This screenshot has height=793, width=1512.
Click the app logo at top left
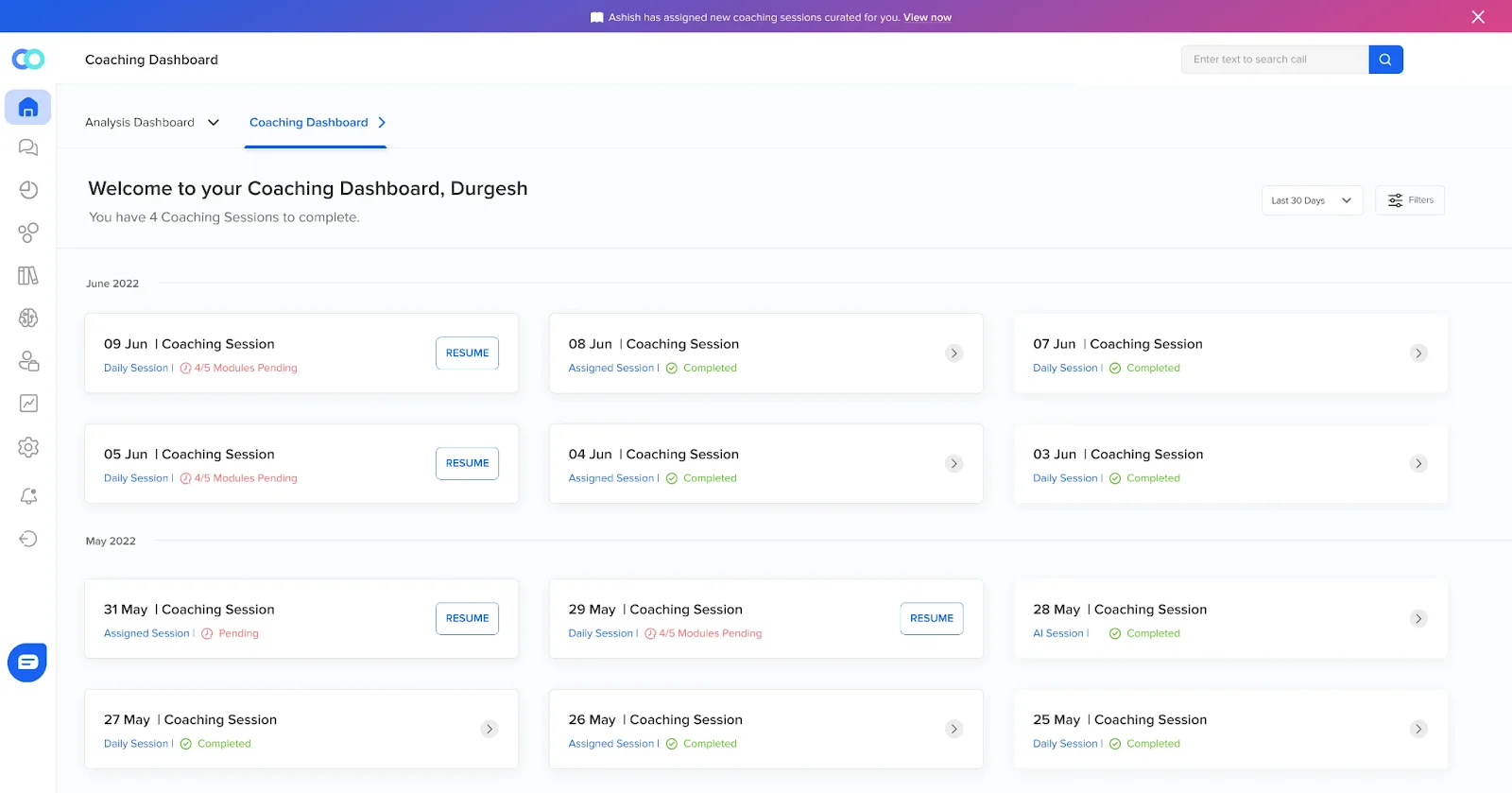coord(28,60)
